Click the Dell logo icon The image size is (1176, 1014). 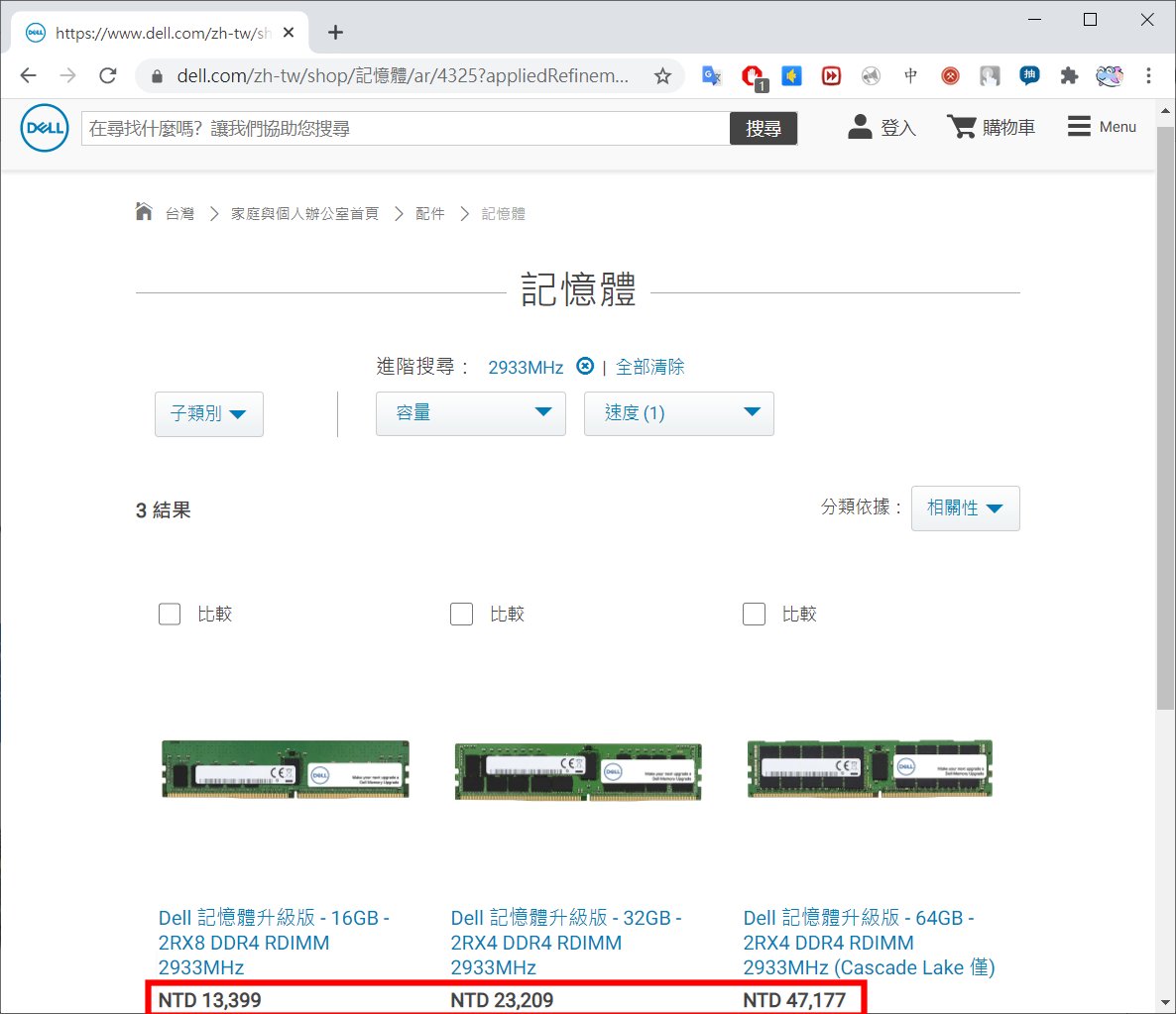tap(45, 128)
